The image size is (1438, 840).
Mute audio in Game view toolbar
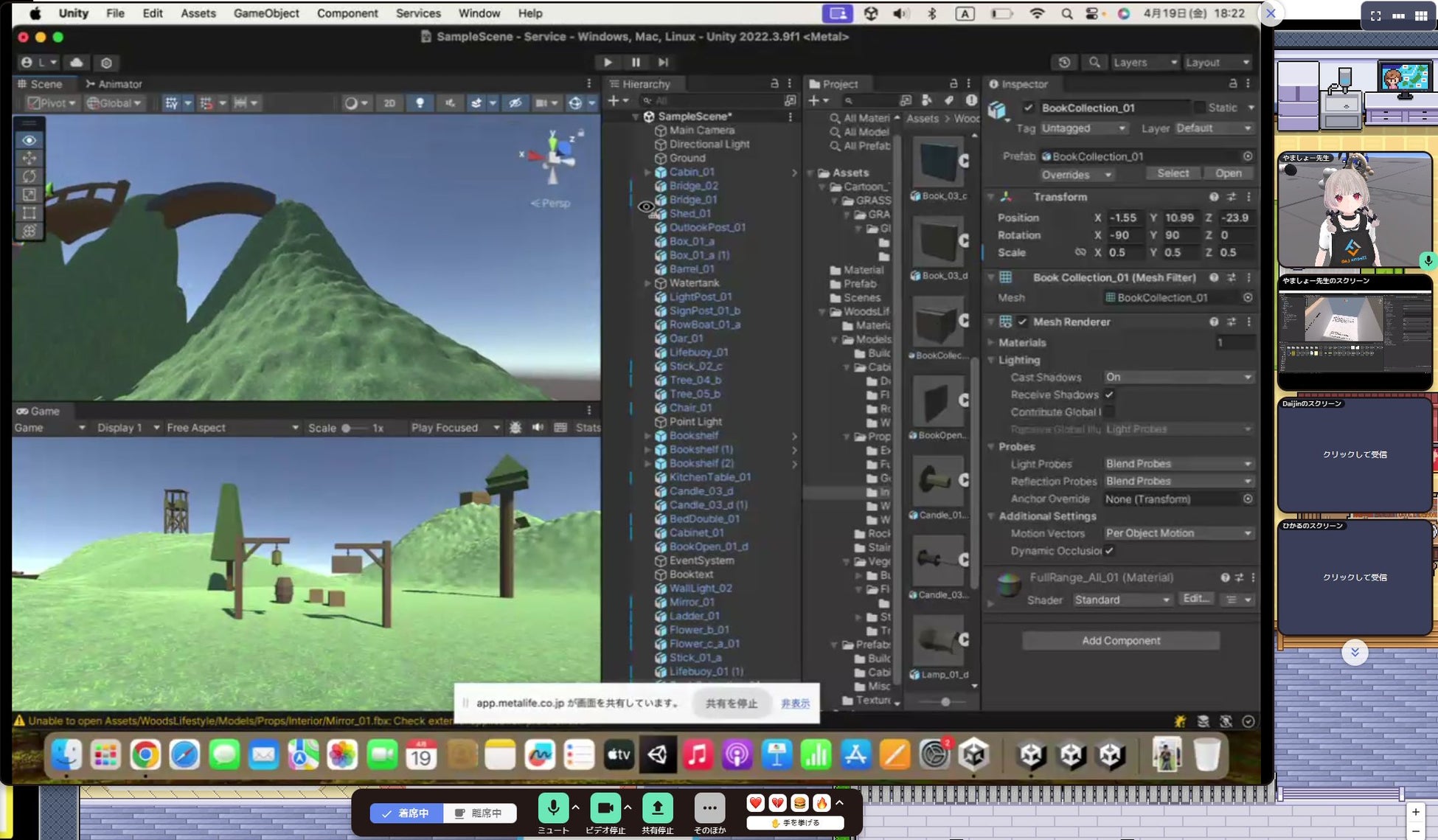(x=538, y=428)
